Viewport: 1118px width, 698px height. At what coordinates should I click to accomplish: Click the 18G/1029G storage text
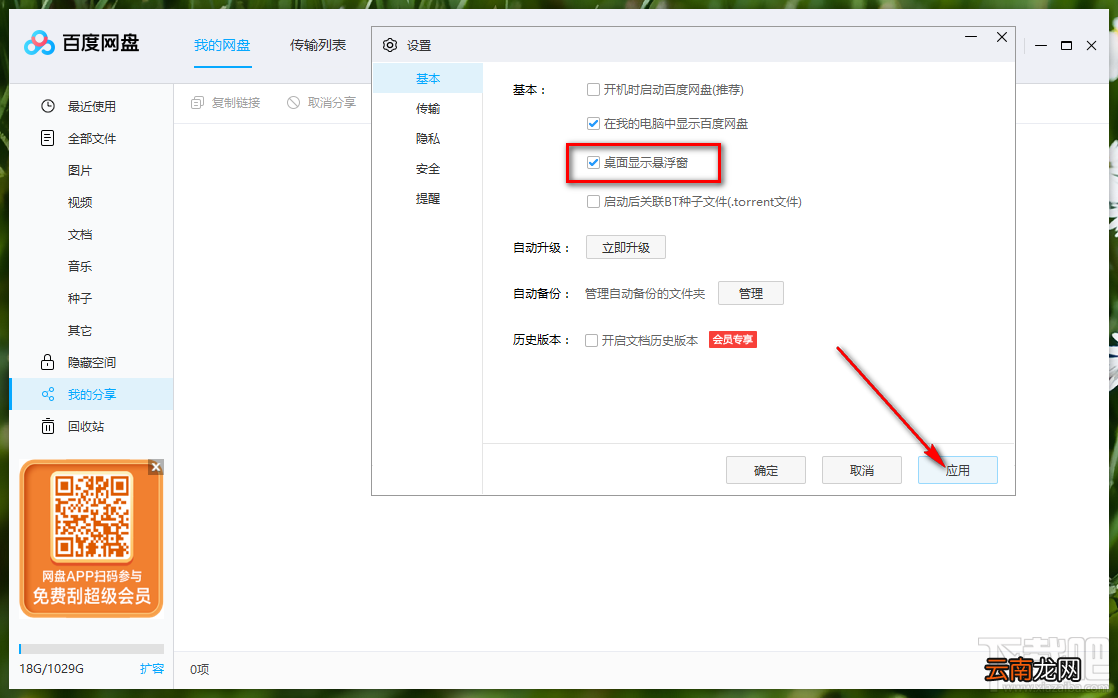click(51, 669)
